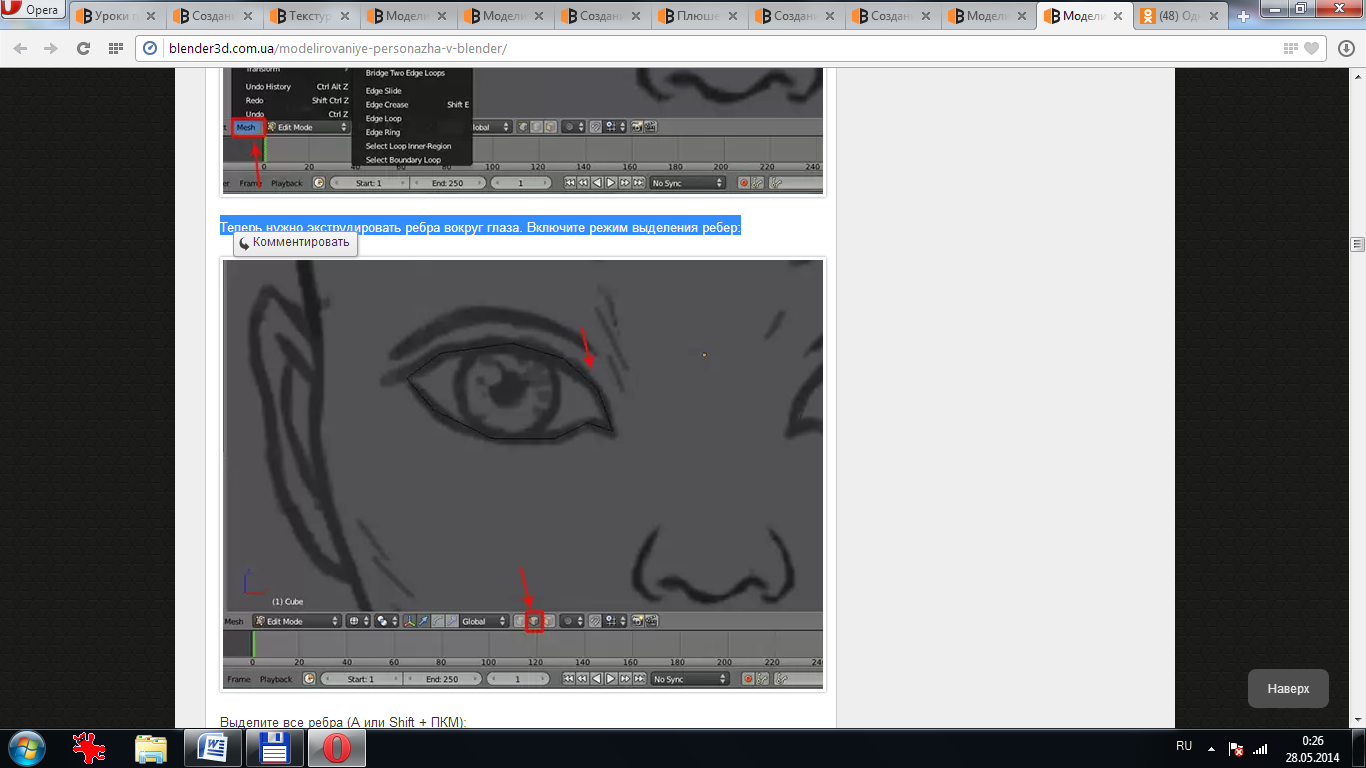Toggle auto-keyframe record button in eye screenshot

coord(747,679)
